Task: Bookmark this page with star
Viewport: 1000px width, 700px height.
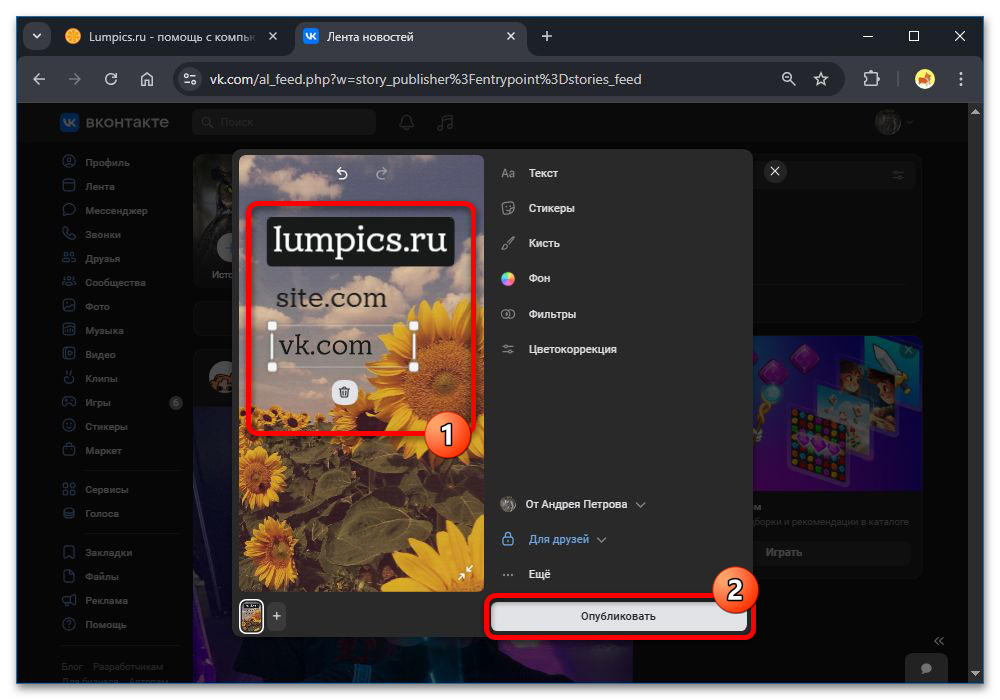Action: [x=821, y=79]
